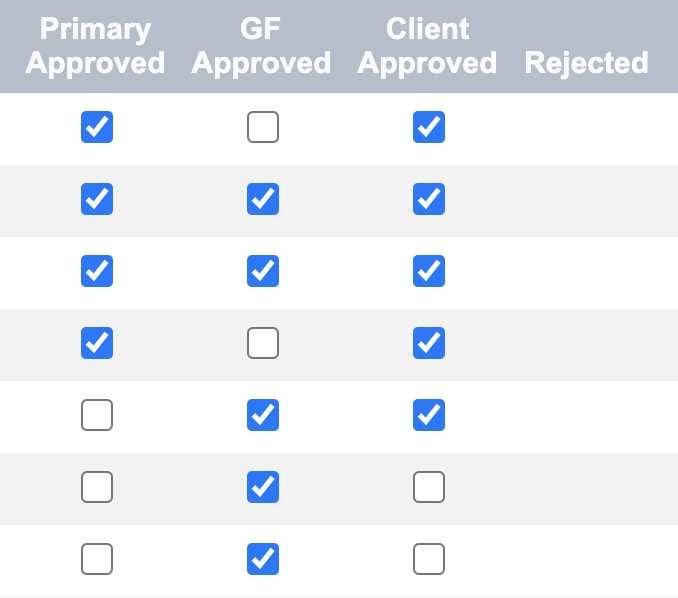Uncheck Client Approved in fifth row

429,415
